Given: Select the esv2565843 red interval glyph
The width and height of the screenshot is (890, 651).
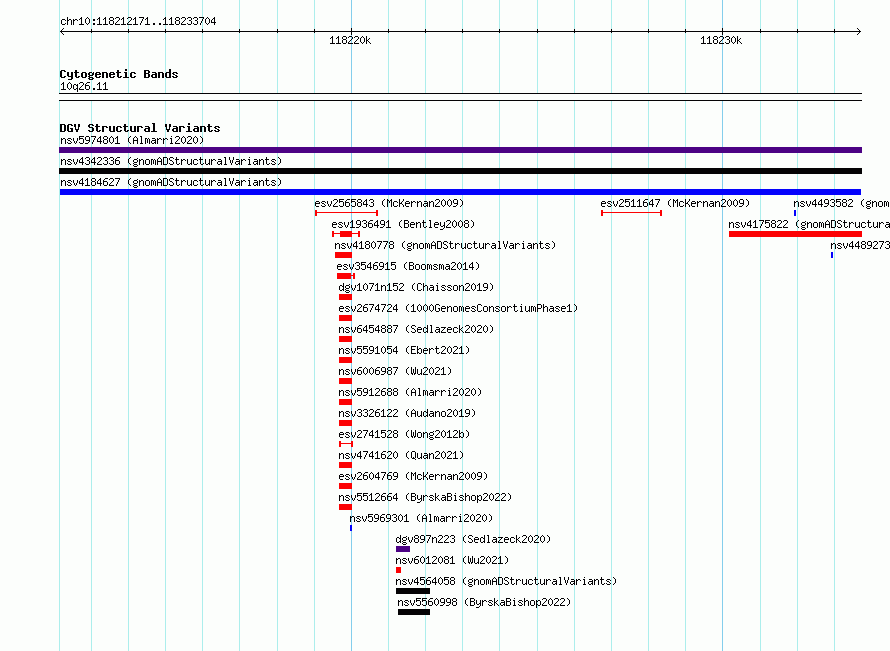Looking at the screenshot, I should coord(346,213).
